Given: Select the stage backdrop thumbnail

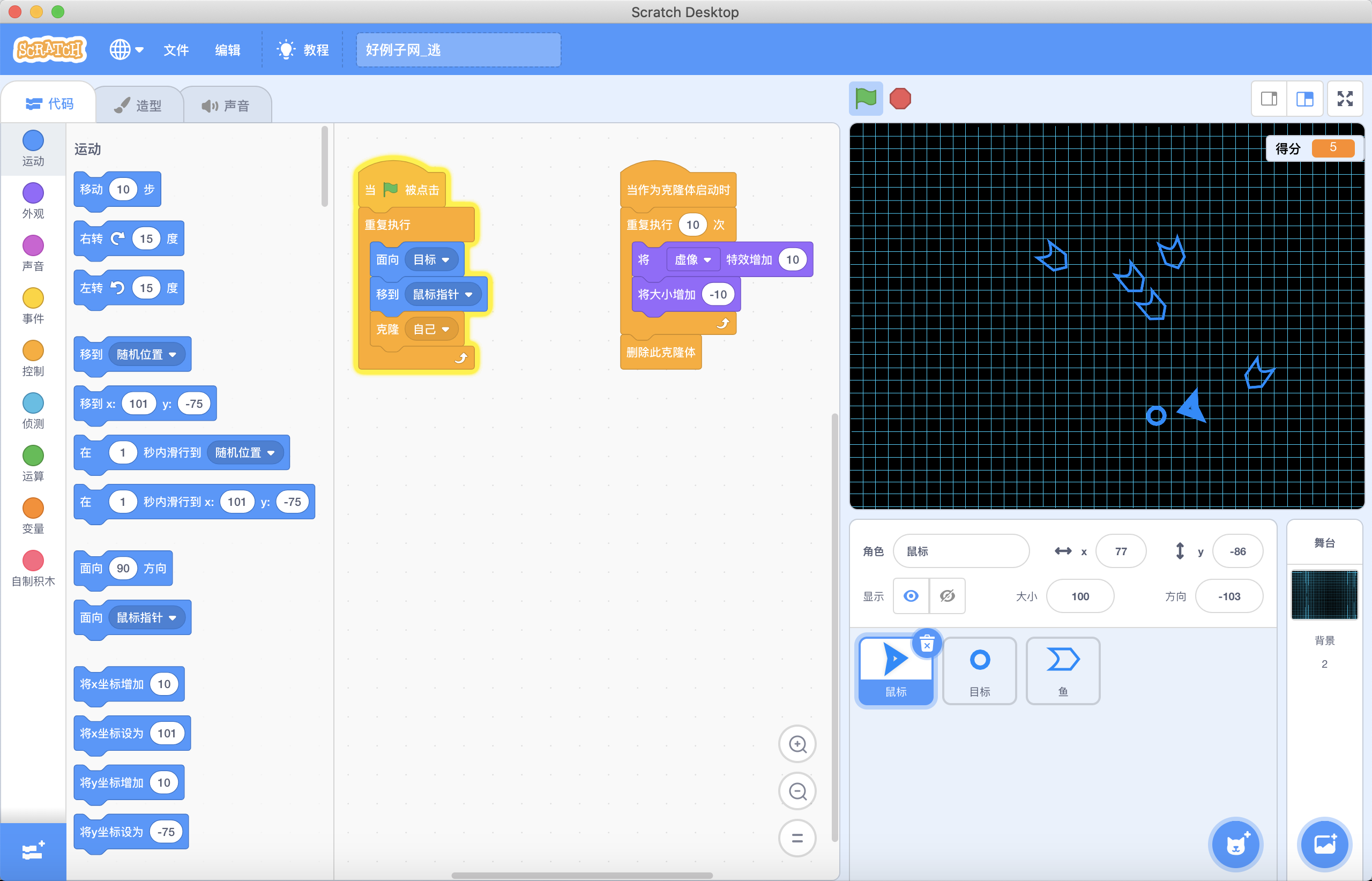Looking at the screenshot, I should point(1324,595).
